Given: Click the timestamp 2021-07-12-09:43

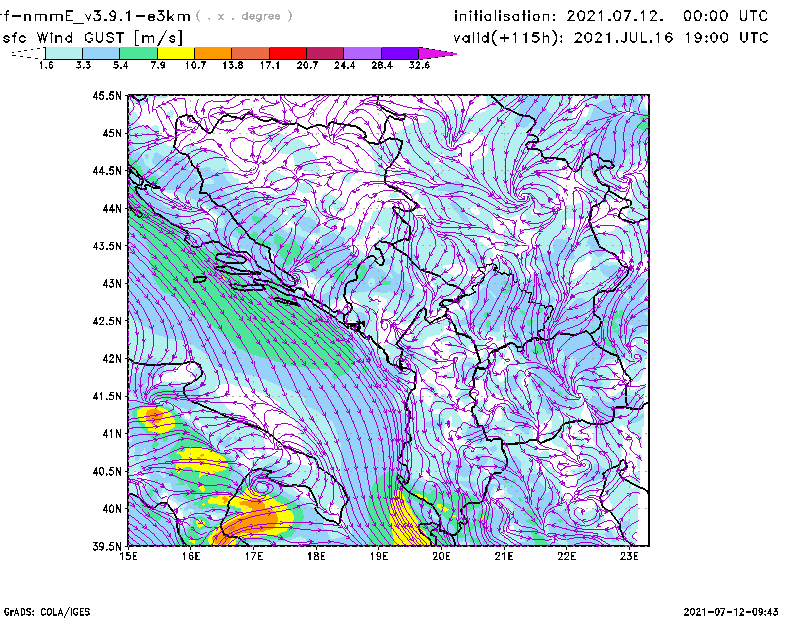Looking at the screenshot, I should pyautogui.click(x=731, y=612).
